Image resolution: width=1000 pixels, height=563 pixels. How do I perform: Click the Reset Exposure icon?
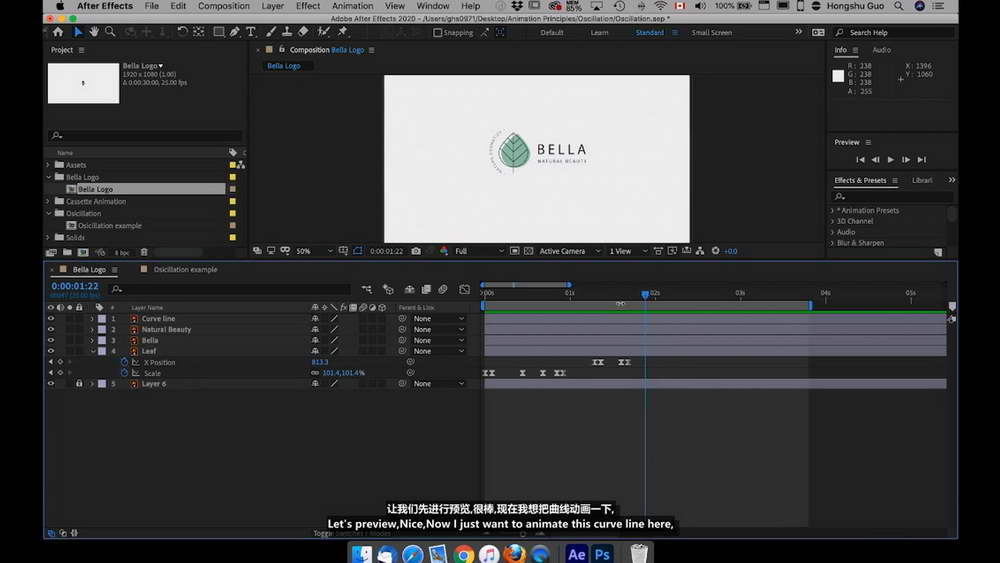(x=716, y=251)
